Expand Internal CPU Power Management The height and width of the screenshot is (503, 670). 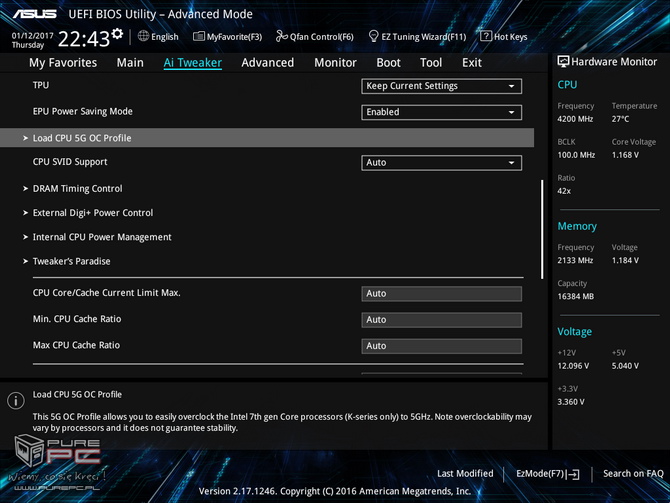(102, 237)
